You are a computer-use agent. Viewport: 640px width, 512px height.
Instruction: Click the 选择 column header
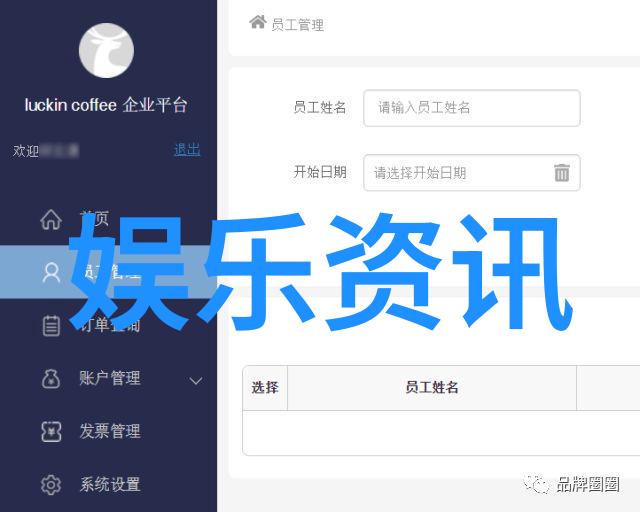click(265, 387)
